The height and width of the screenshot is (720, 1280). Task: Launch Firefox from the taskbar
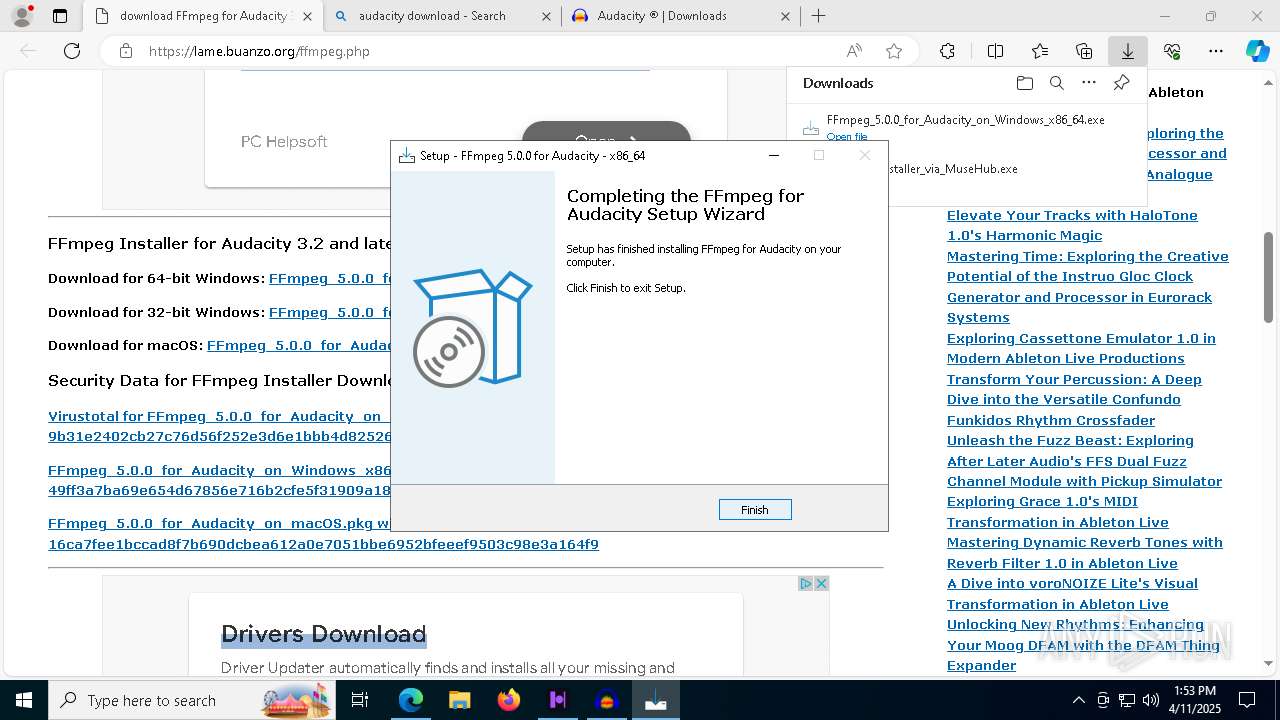pos(509,700)
